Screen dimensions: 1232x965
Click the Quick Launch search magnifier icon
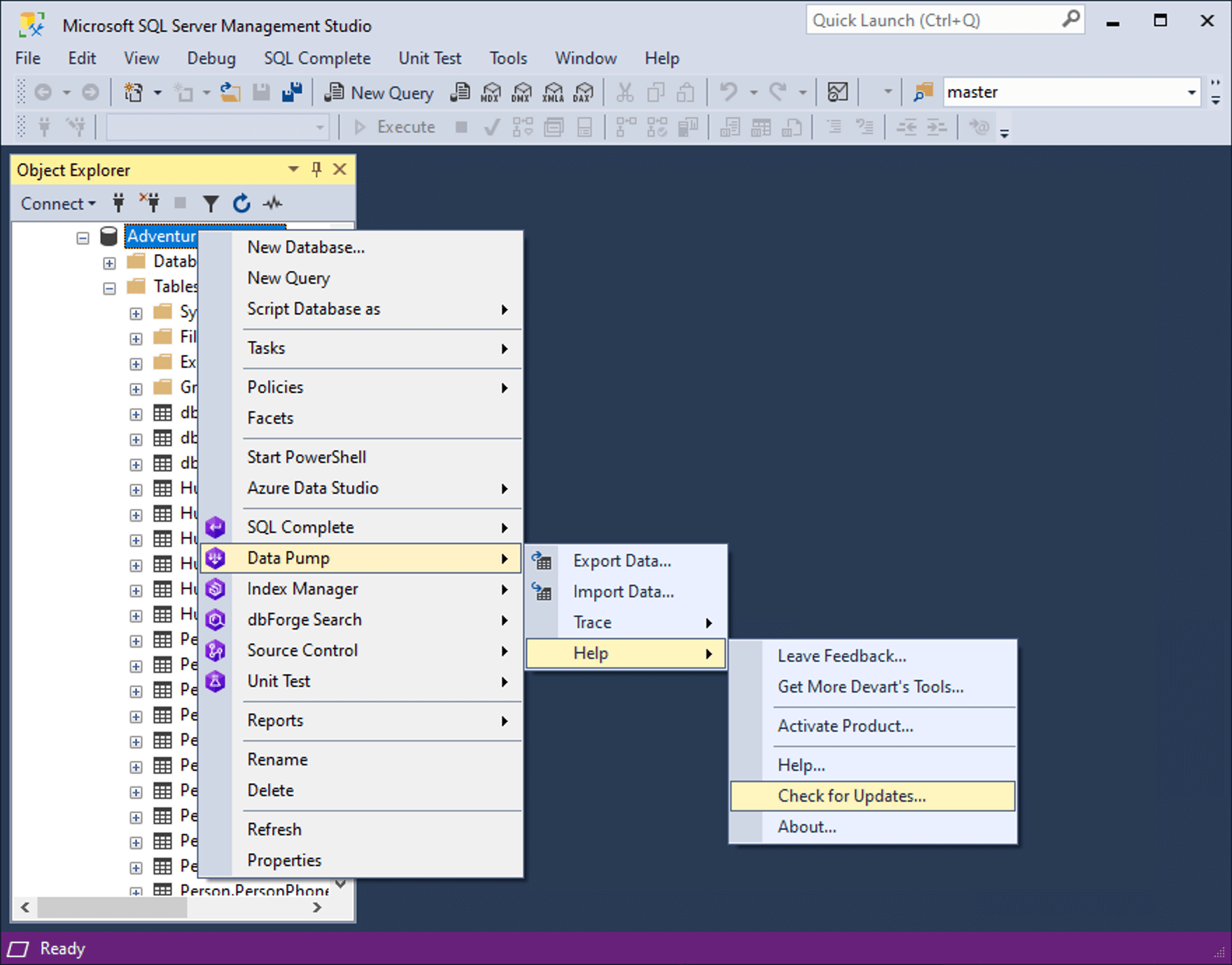[x=1070, y=19]
